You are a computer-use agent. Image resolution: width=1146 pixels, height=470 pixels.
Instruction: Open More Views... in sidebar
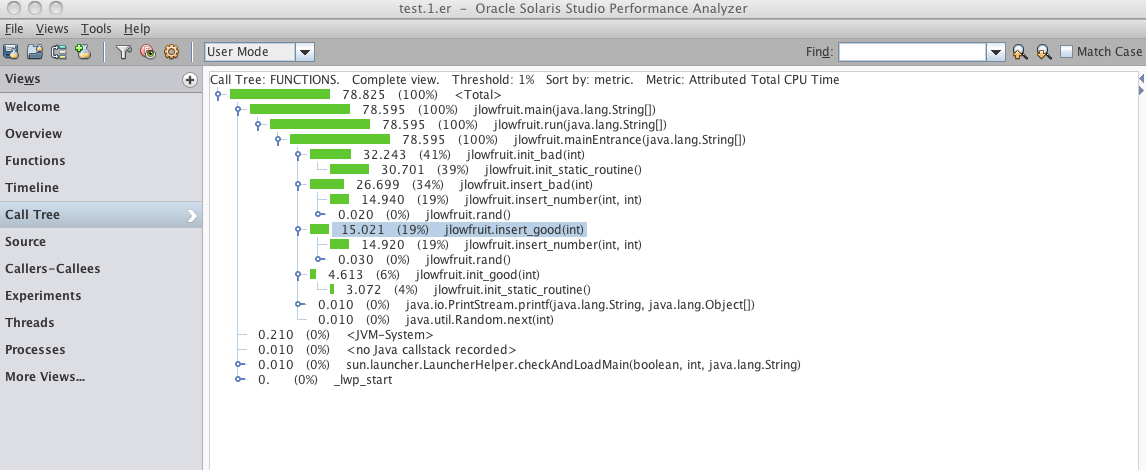(101, 377)
